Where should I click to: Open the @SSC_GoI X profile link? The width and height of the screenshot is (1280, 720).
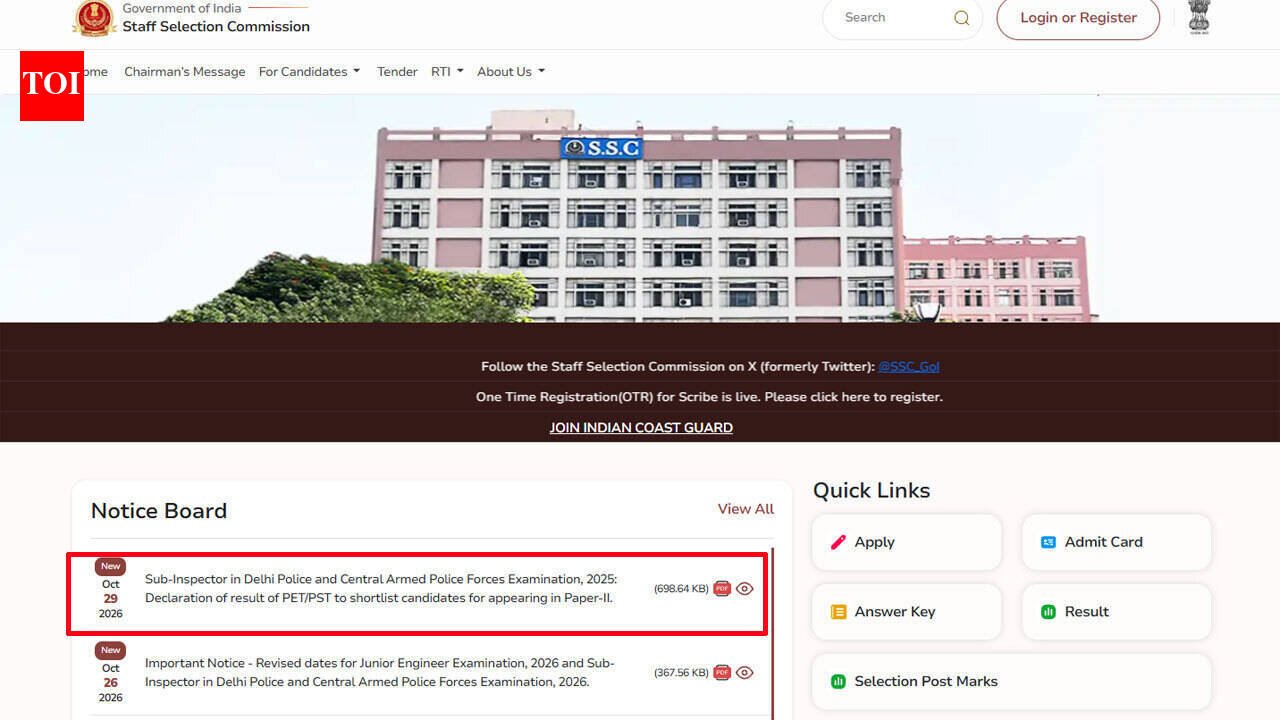[x=909, y=367]
